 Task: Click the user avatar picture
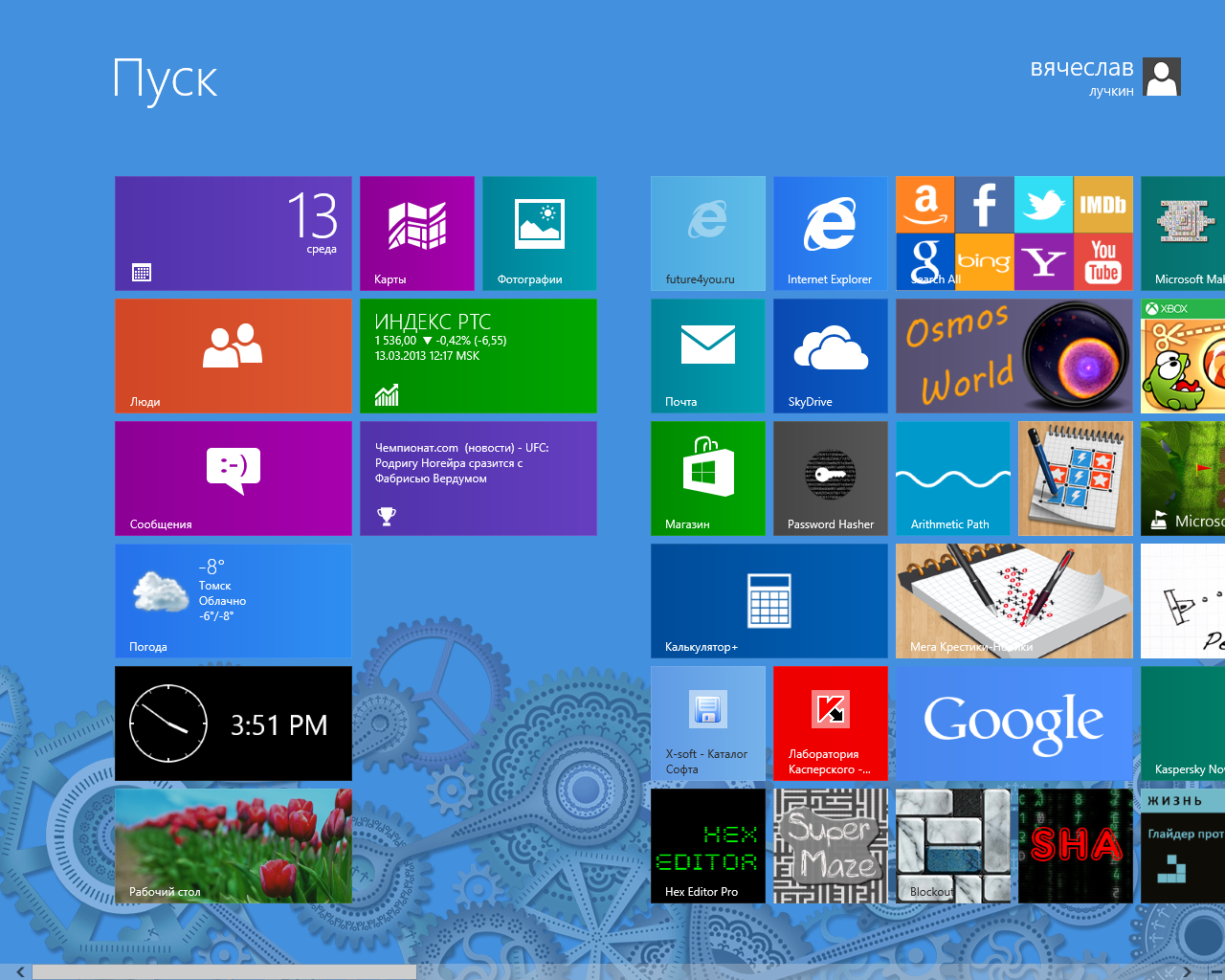(1162, 78)
